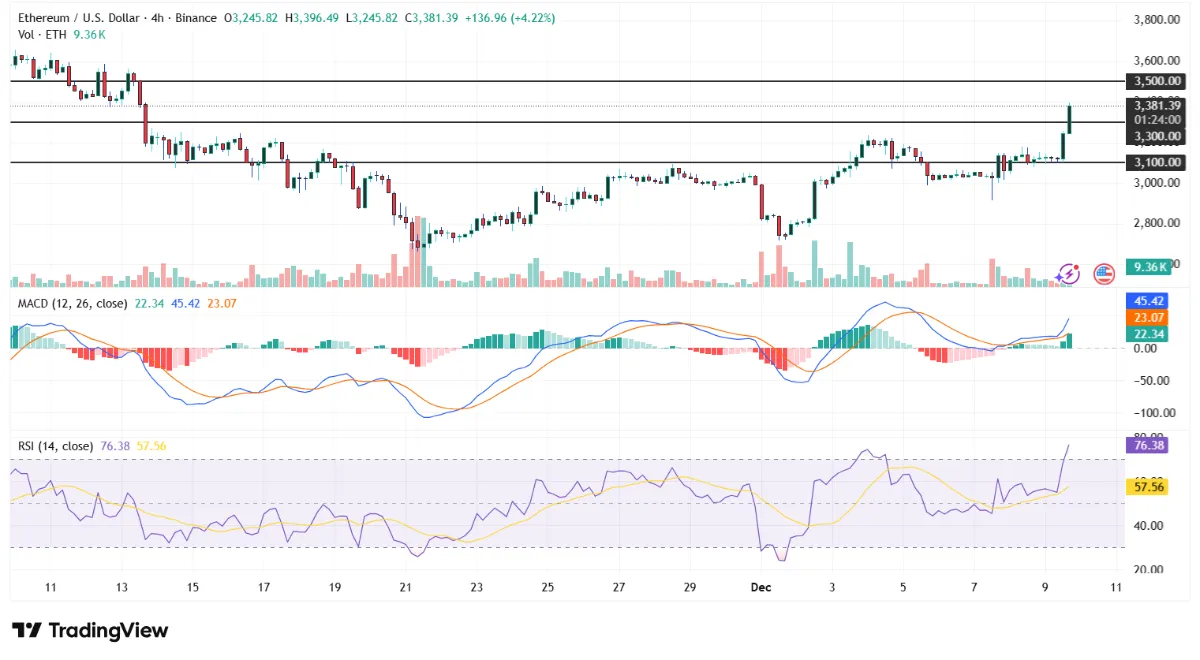
Task: Click the 3,500.00 horizontal line price label
Action: click(x=1154, y=81)
